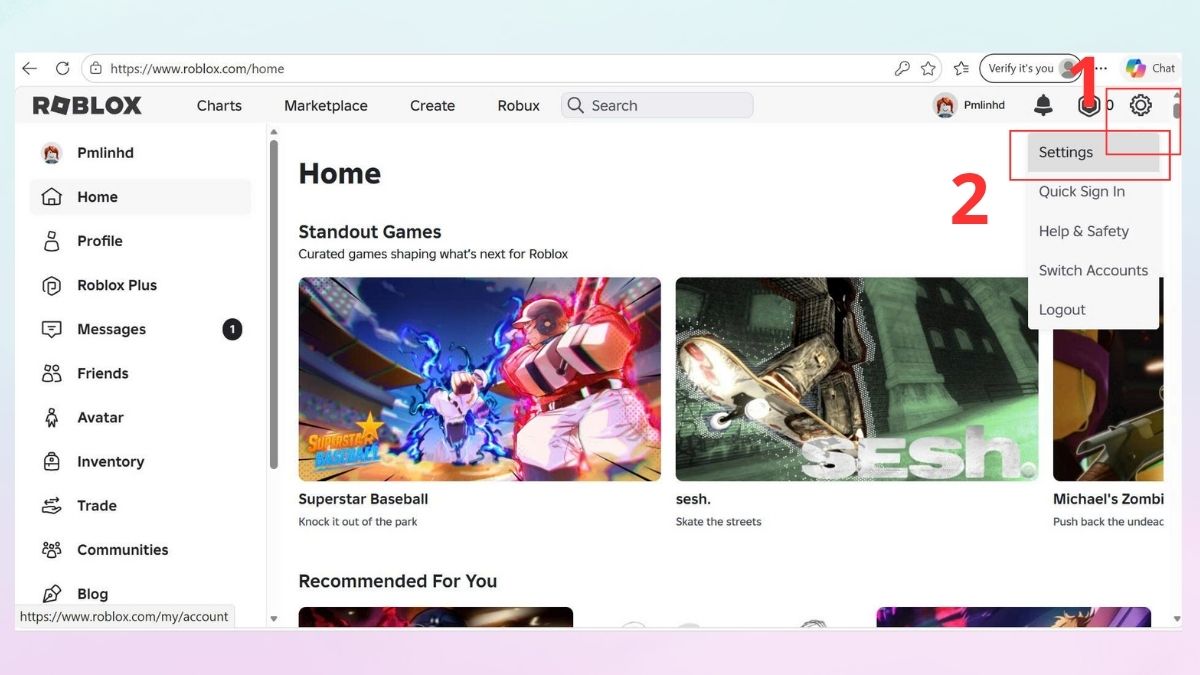The height and width of the screenshot is (675, 1200).
Task: Open Superstar Baseball game thumbnail
Action: [480, 379]
